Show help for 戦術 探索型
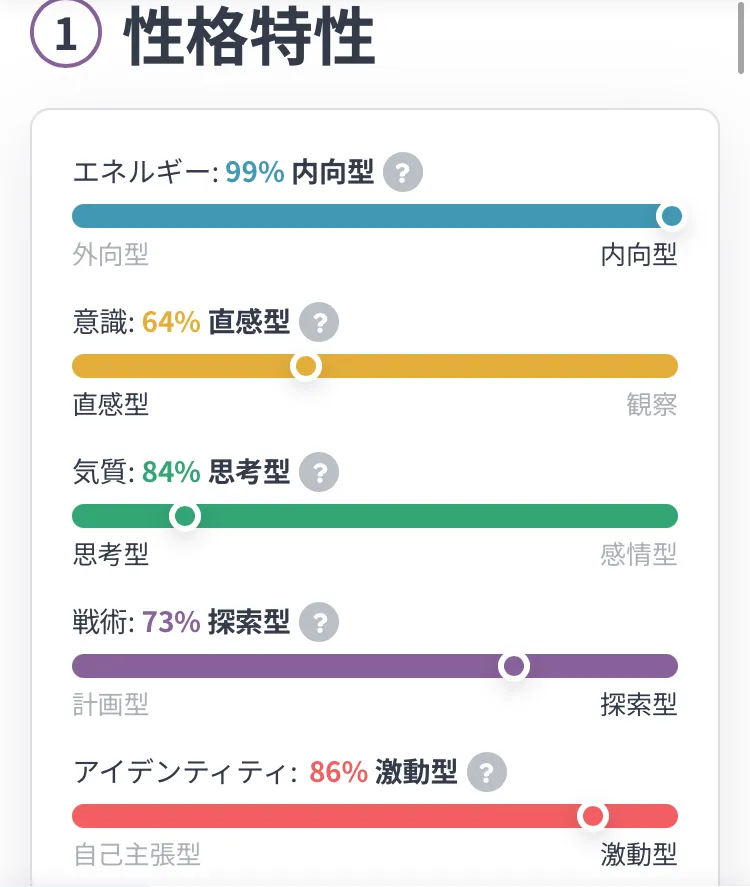Screen dimensions: 750x887 tap(319, 623)
